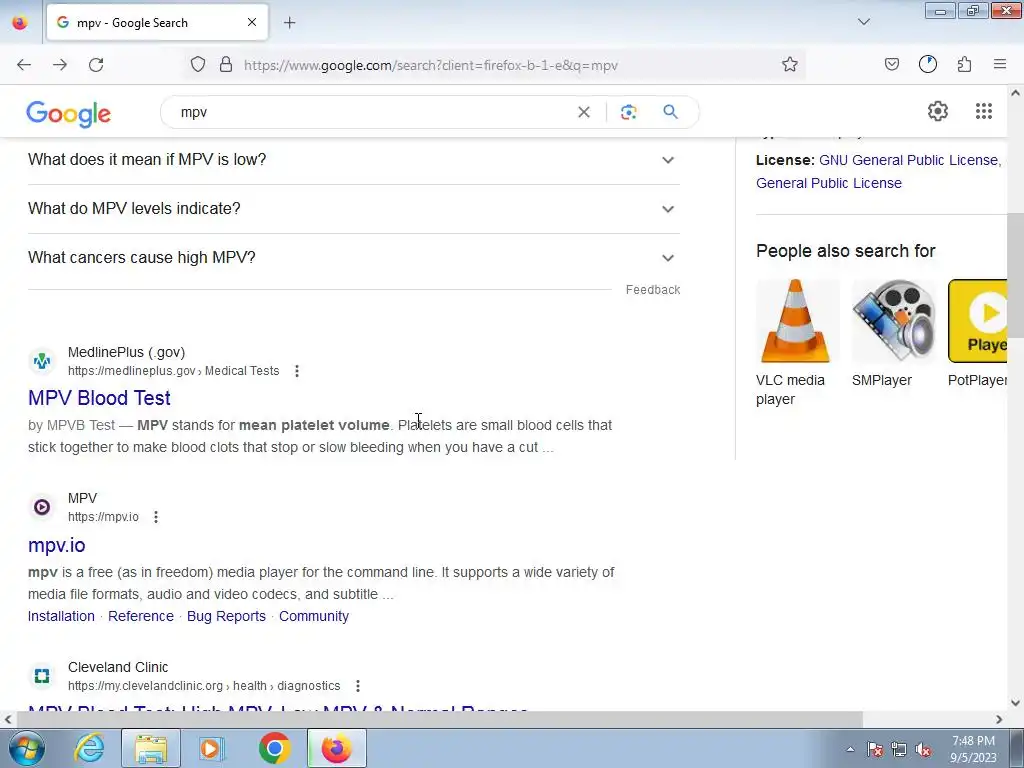Click the Firefox taskbar button

(336, 748)
